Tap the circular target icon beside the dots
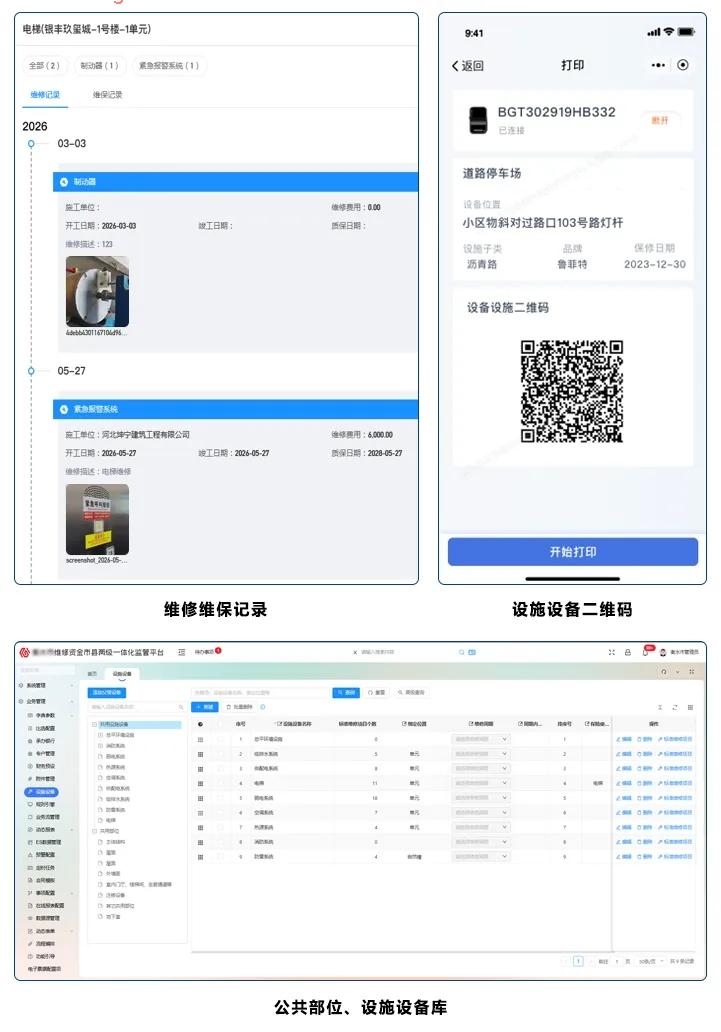 click(683, 65)
